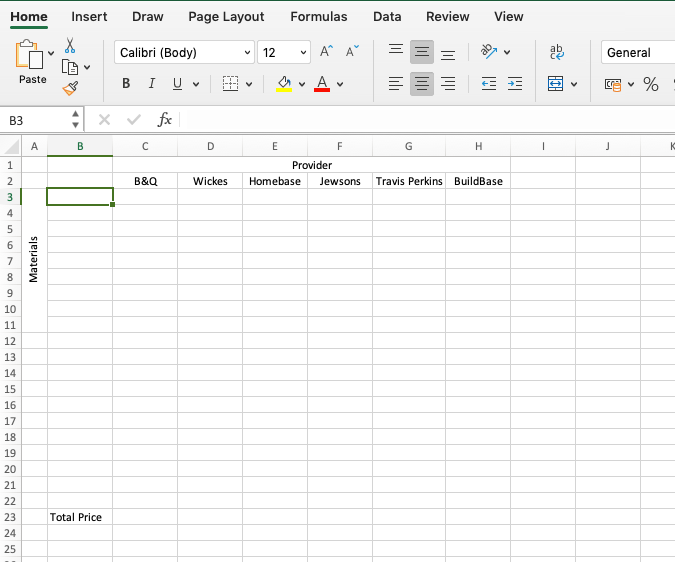This screenshot has height=562, width=675.
Task: Align text right
Action: tap(448, 83)
